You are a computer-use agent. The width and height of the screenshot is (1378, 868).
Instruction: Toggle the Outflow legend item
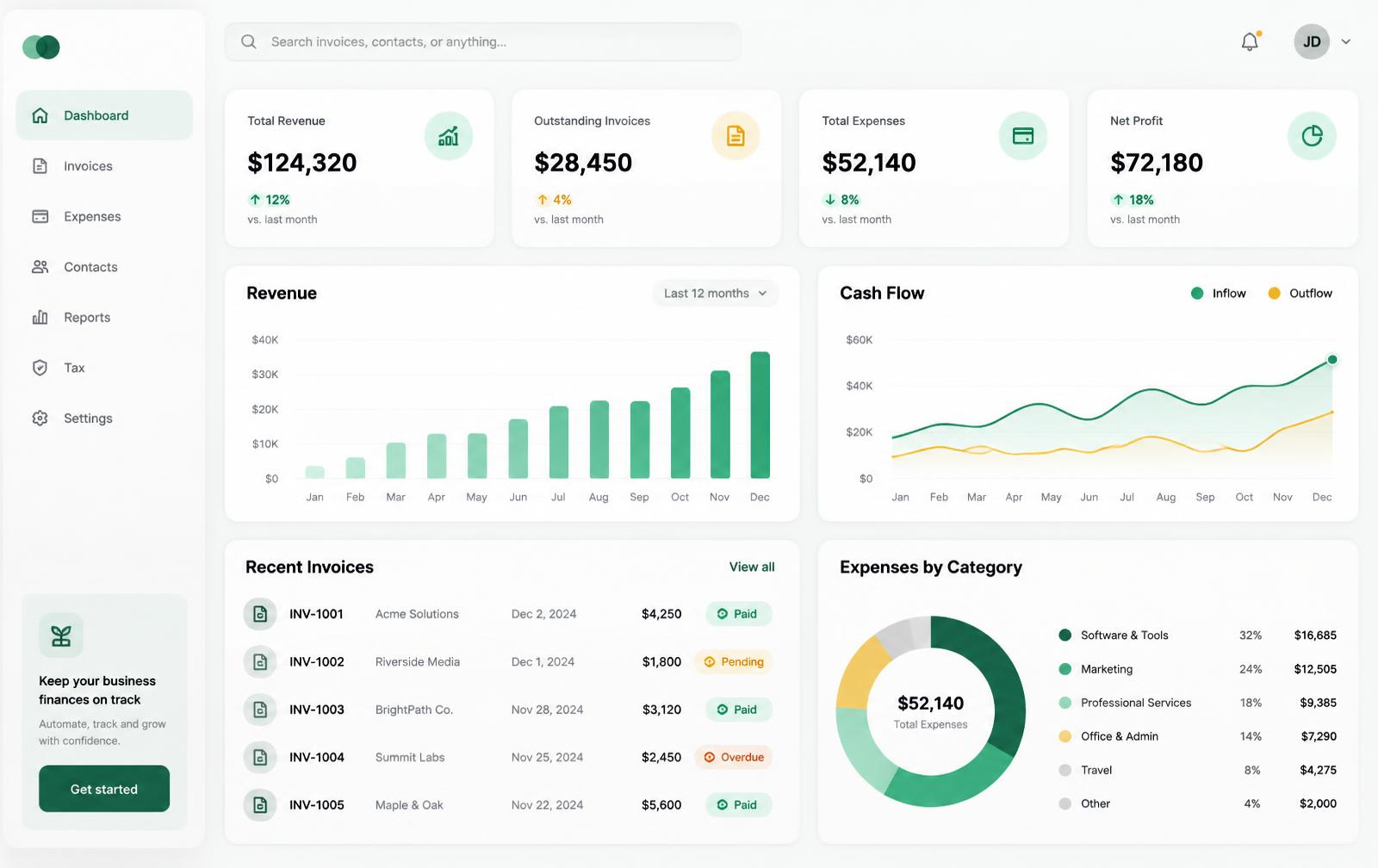[1300, 294]
